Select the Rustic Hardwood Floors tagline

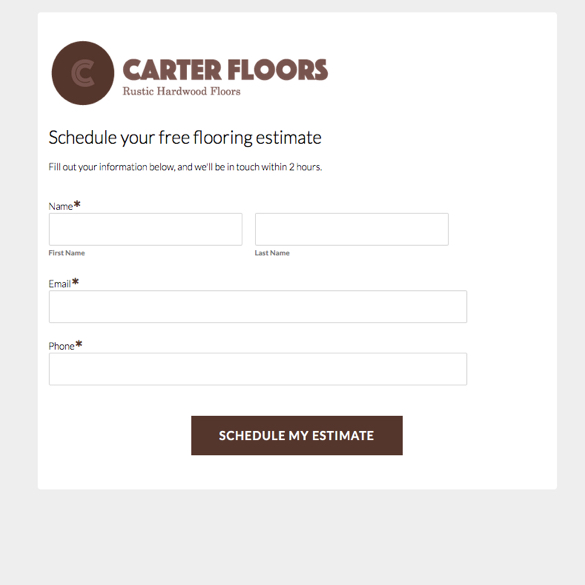(182, 91)
